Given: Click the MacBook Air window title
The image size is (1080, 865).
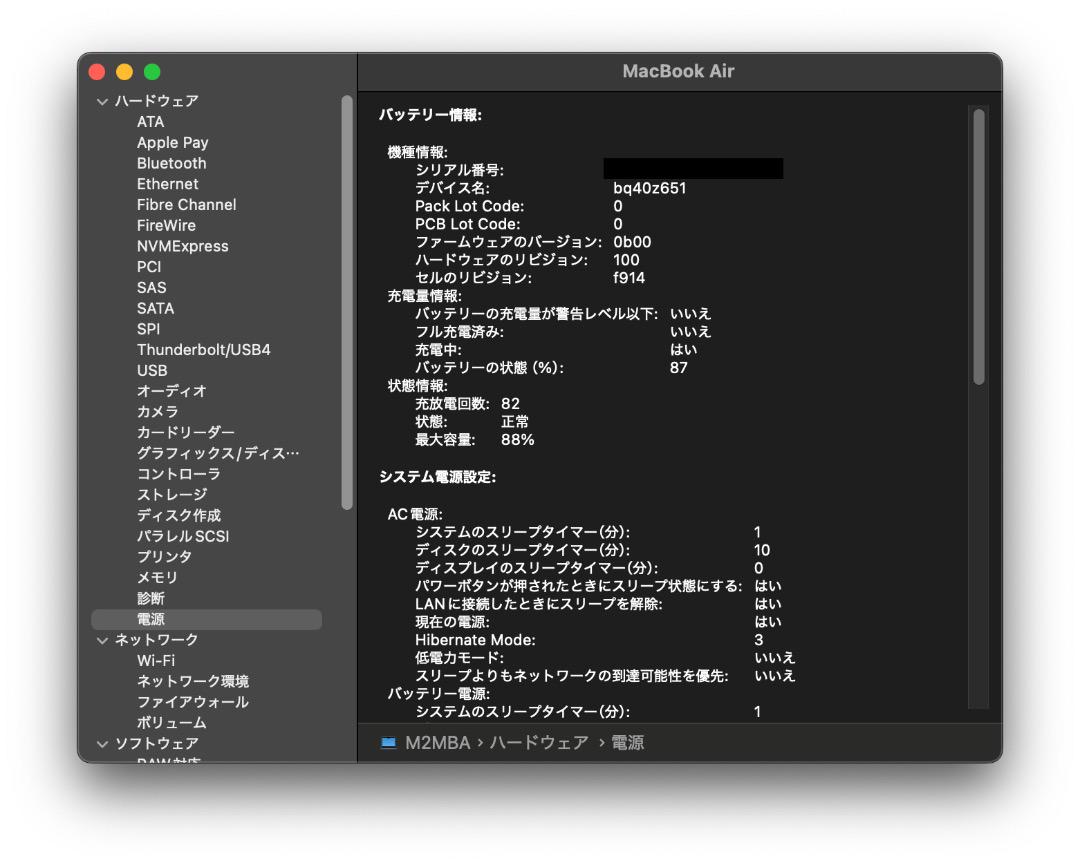Looking at the screenshot, I should coord(678,71).
